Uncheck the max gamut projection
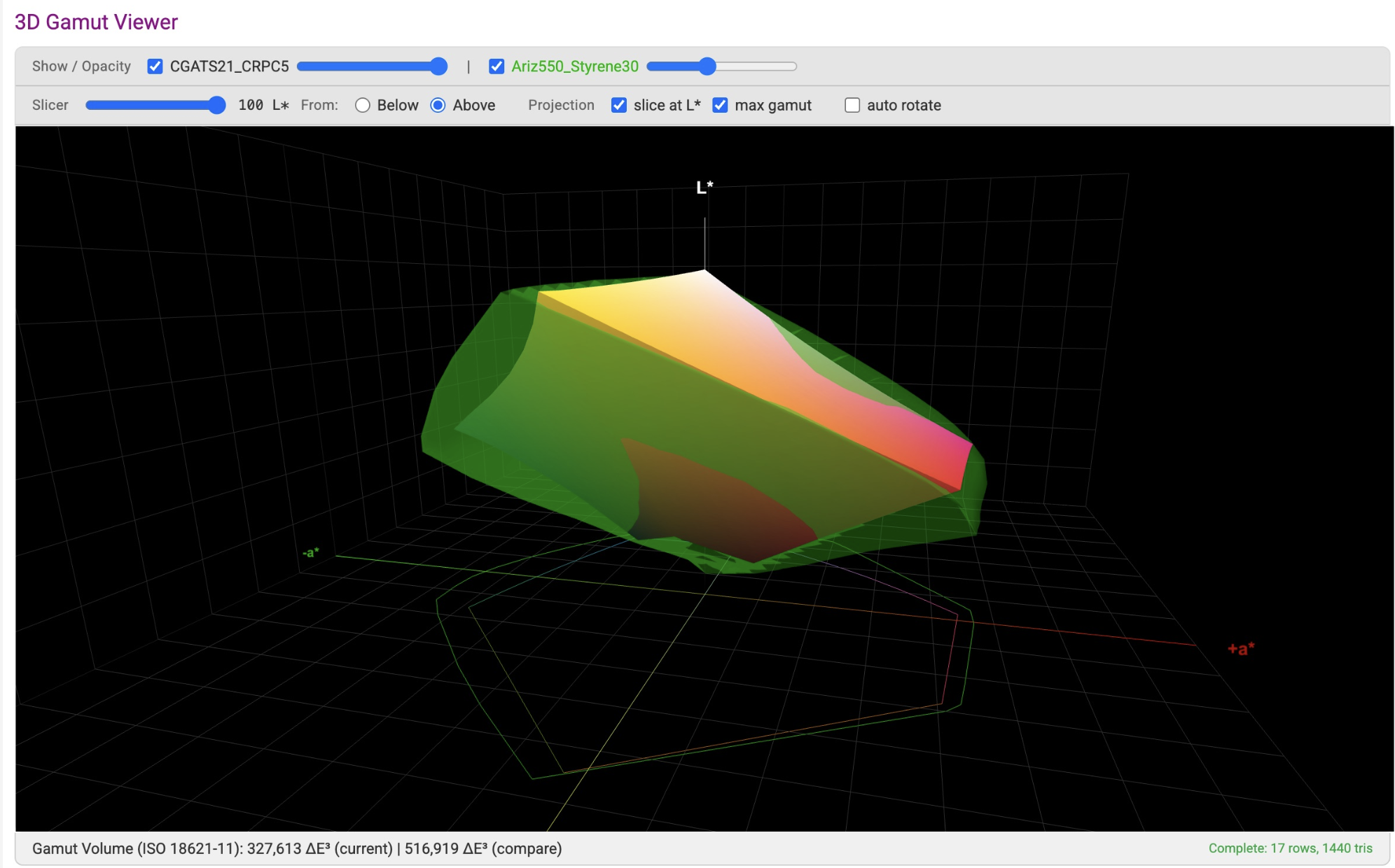This screenshot has height=868, width=1395. [720, 105]
